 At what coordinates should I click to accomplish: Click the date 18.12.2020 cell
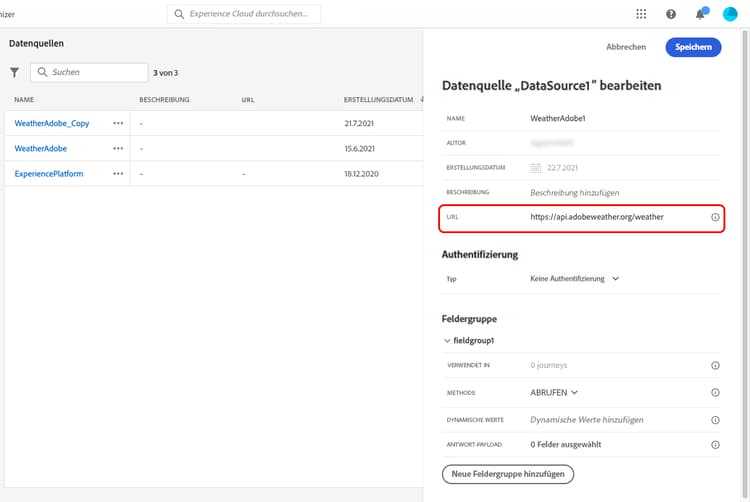point(361,174)
